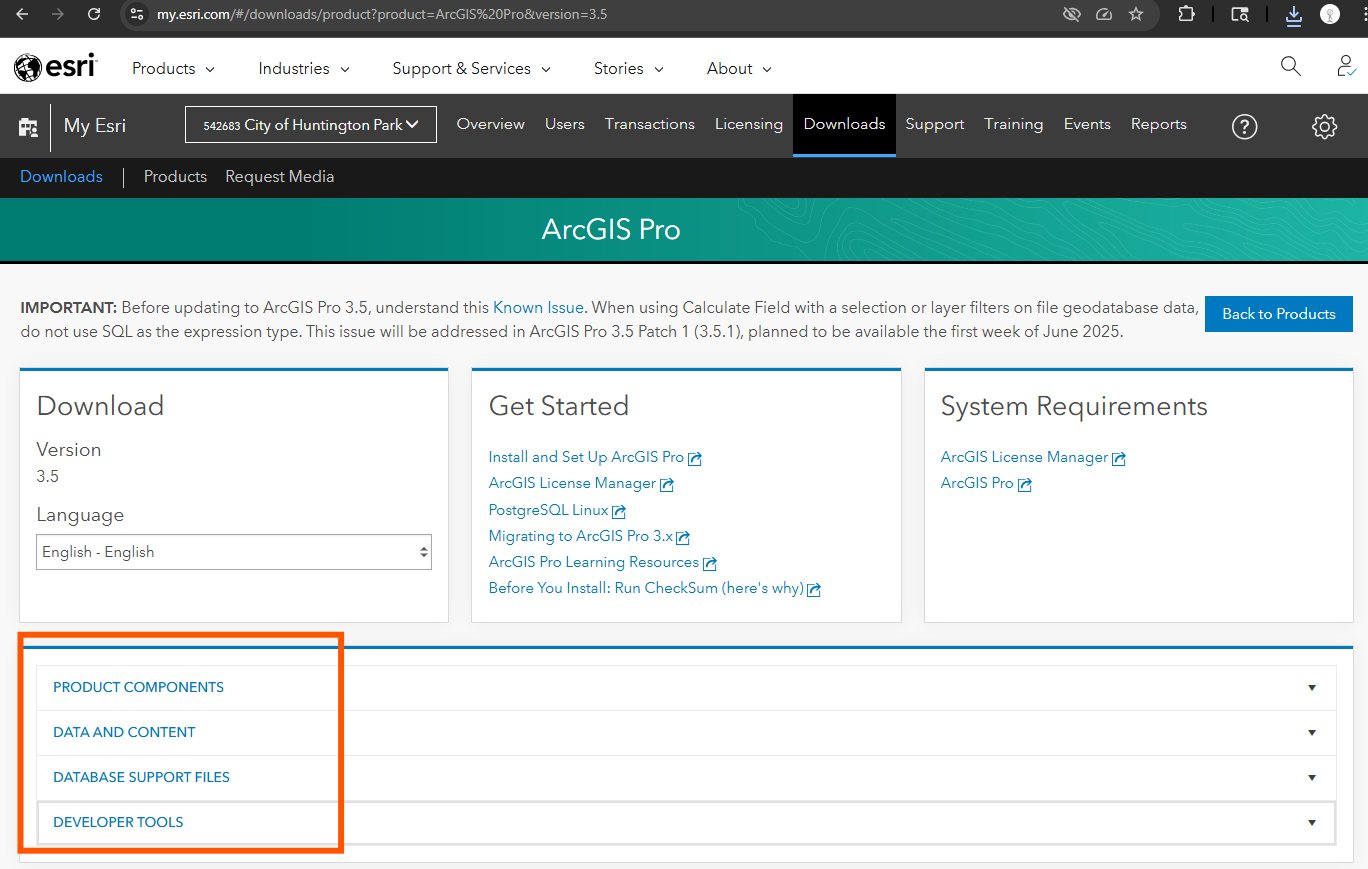Viewport: 1368px width, 869px height.
Task: Select Products sub-navigation item
Action: pyautogui.click(x=175, y=176)
